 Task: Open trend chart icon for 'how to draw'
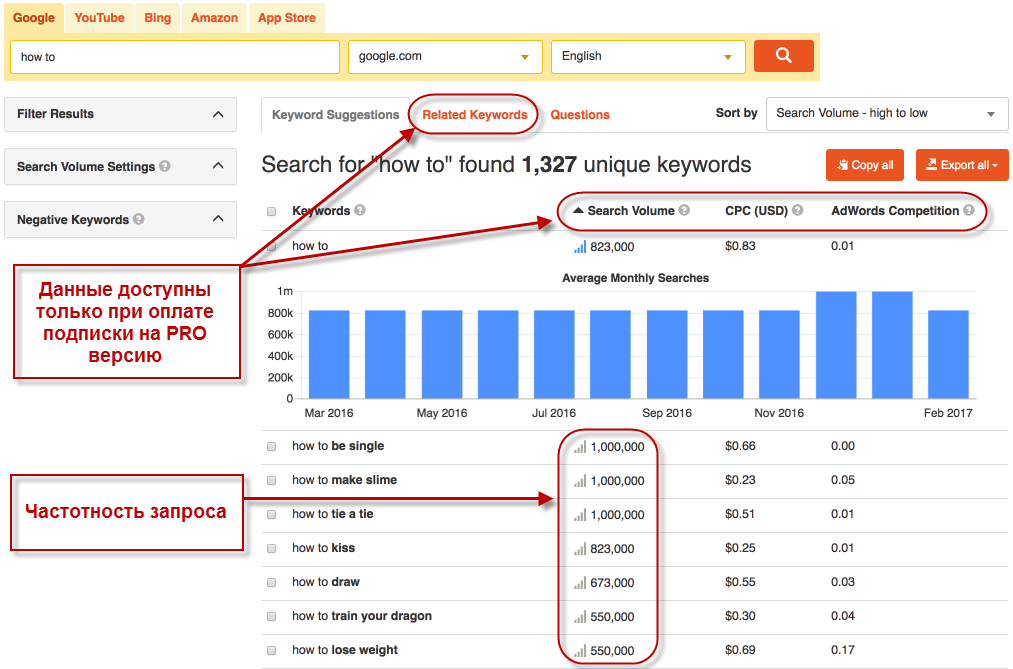580,582
